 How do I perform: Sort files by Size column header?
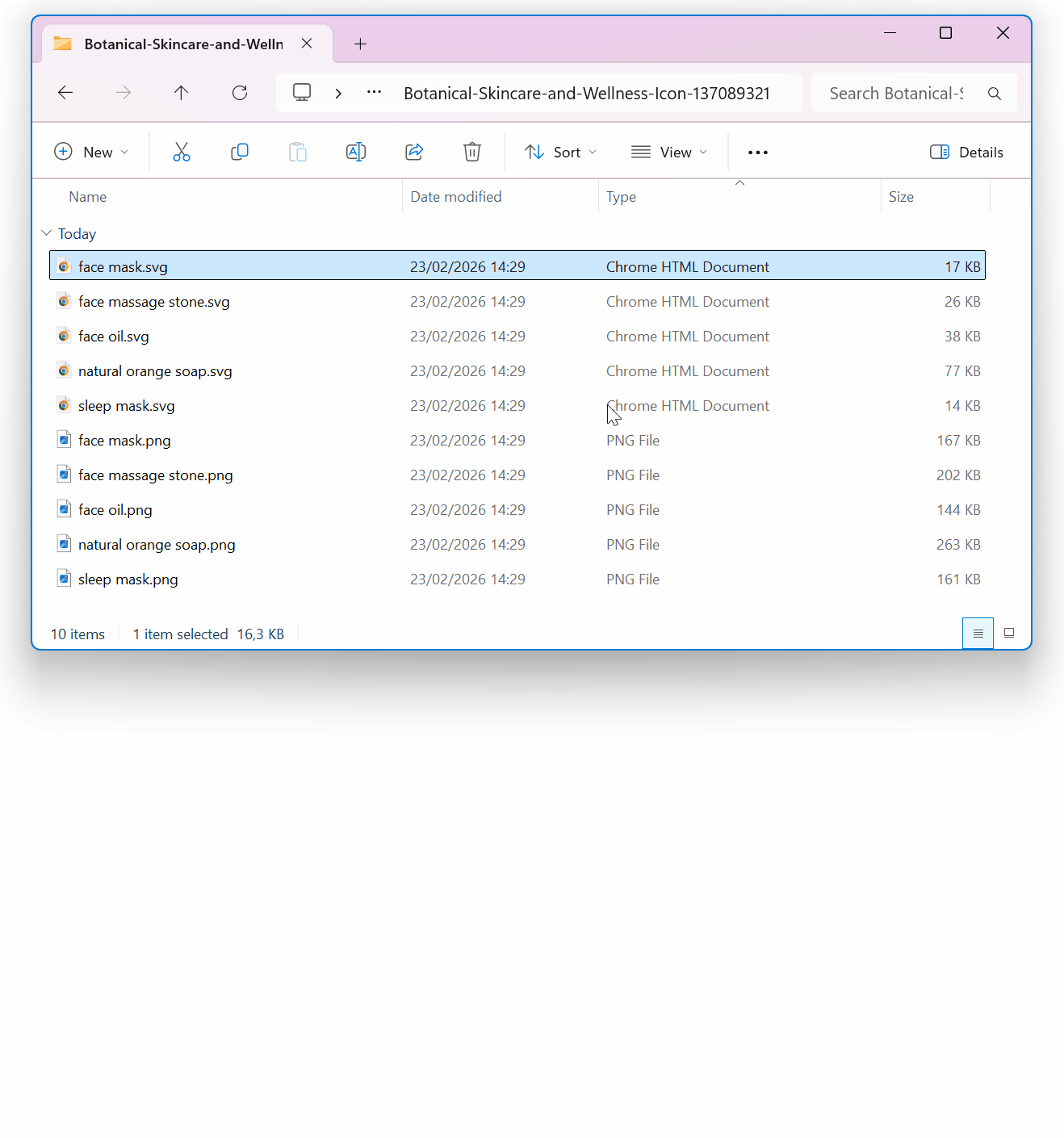pyautogui.click(x=901, y=197)
